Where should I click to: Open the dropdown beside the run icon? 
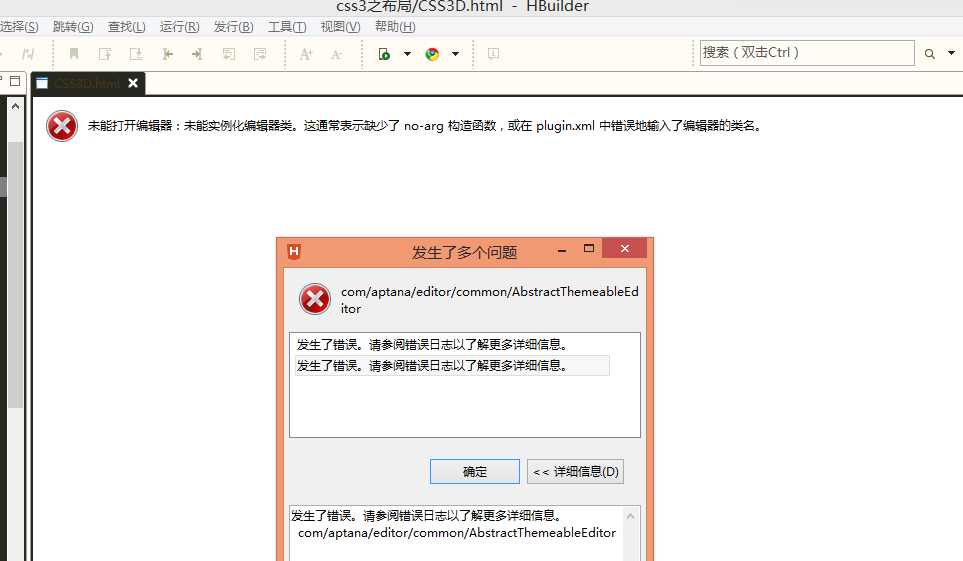pyautogui.click(x=407, y=54)
